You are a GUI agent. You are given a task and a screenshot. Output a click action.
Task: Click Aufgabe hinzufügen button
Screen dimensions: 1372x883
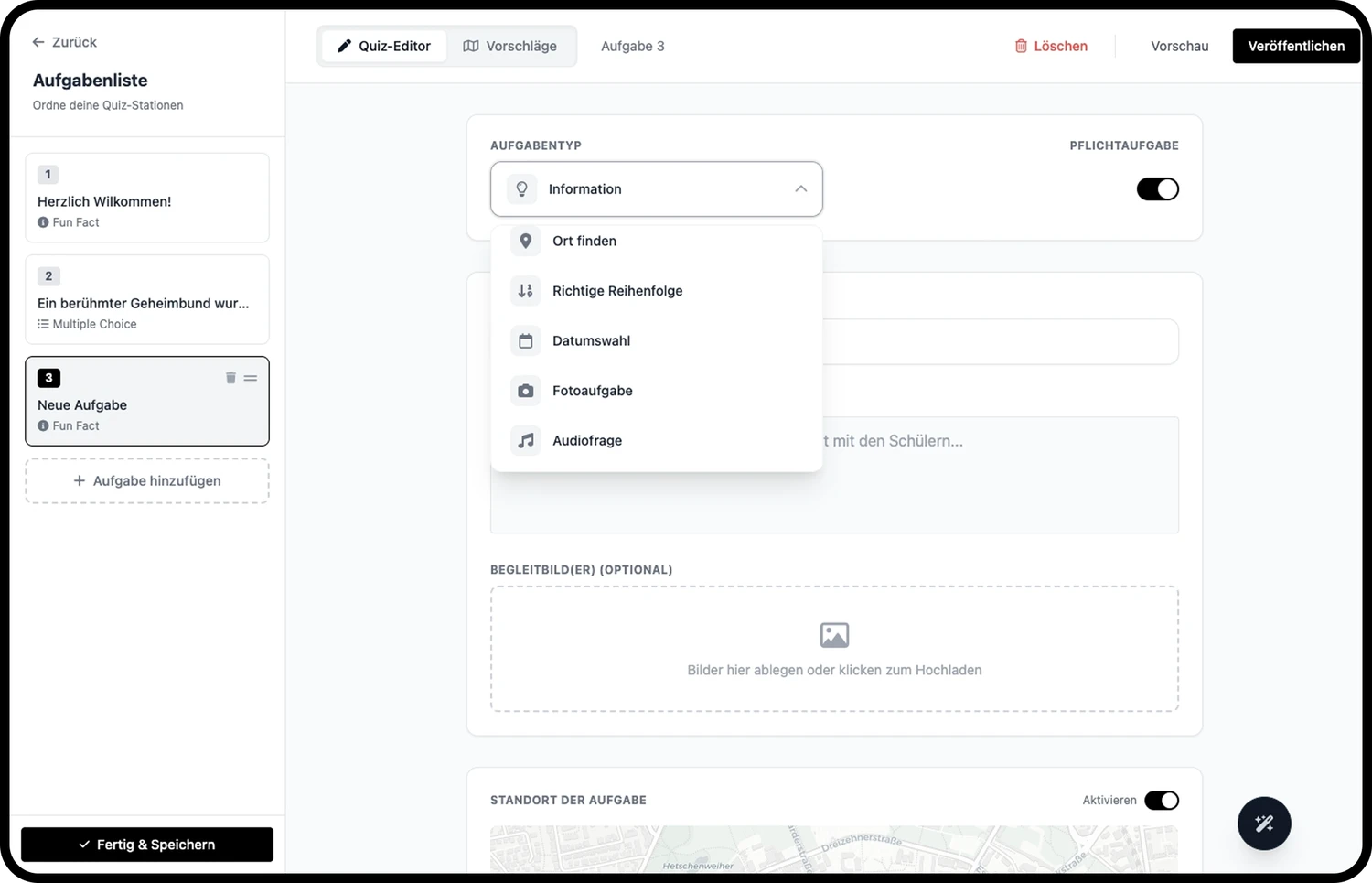point(147,480)
